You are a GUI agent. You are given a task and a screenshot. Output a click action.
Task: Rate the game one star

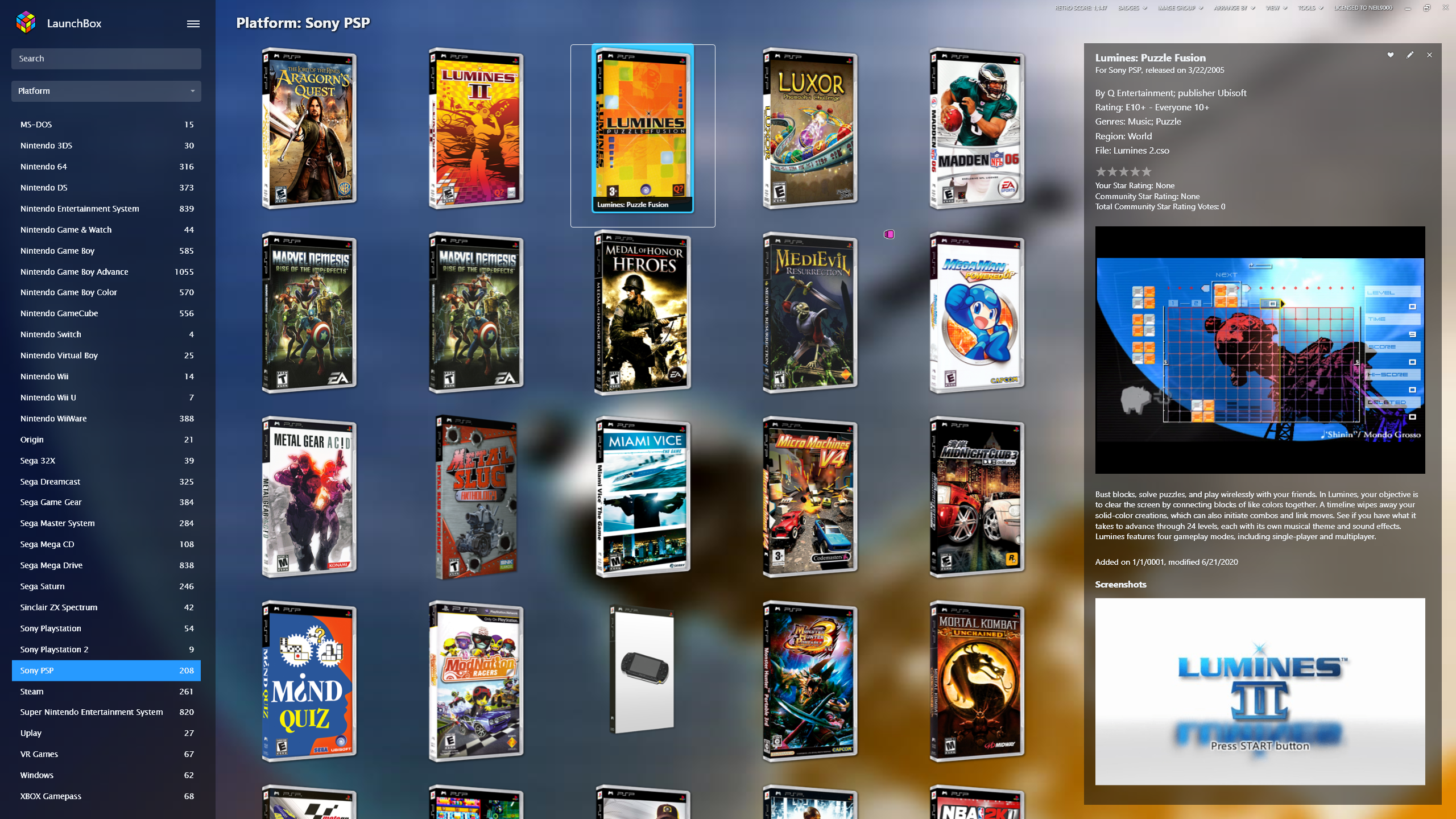[1101, 172]
